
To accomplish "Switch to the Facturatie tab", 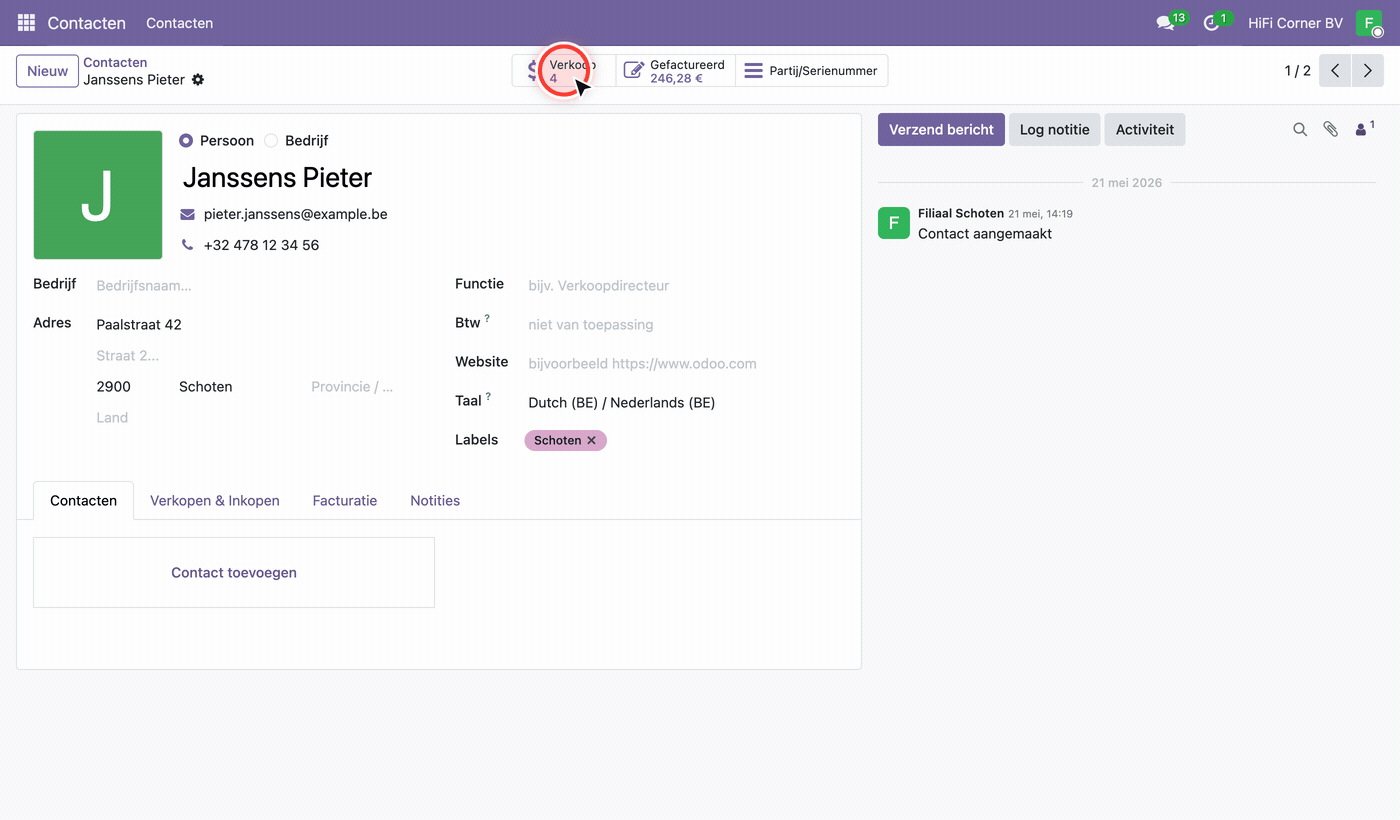I will (345, 500).
